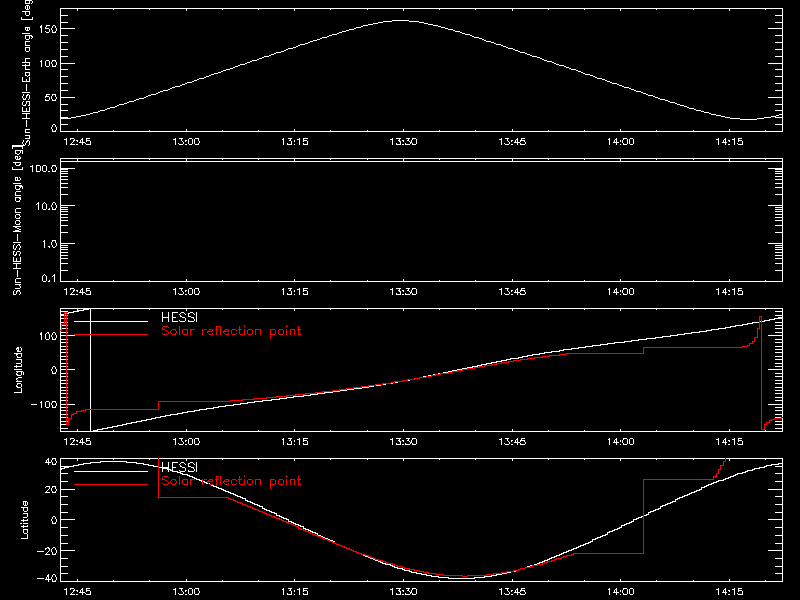Click the 40 tick on Latitude plot
Viewport: 800px width, 600px height.
pos(51,462)
